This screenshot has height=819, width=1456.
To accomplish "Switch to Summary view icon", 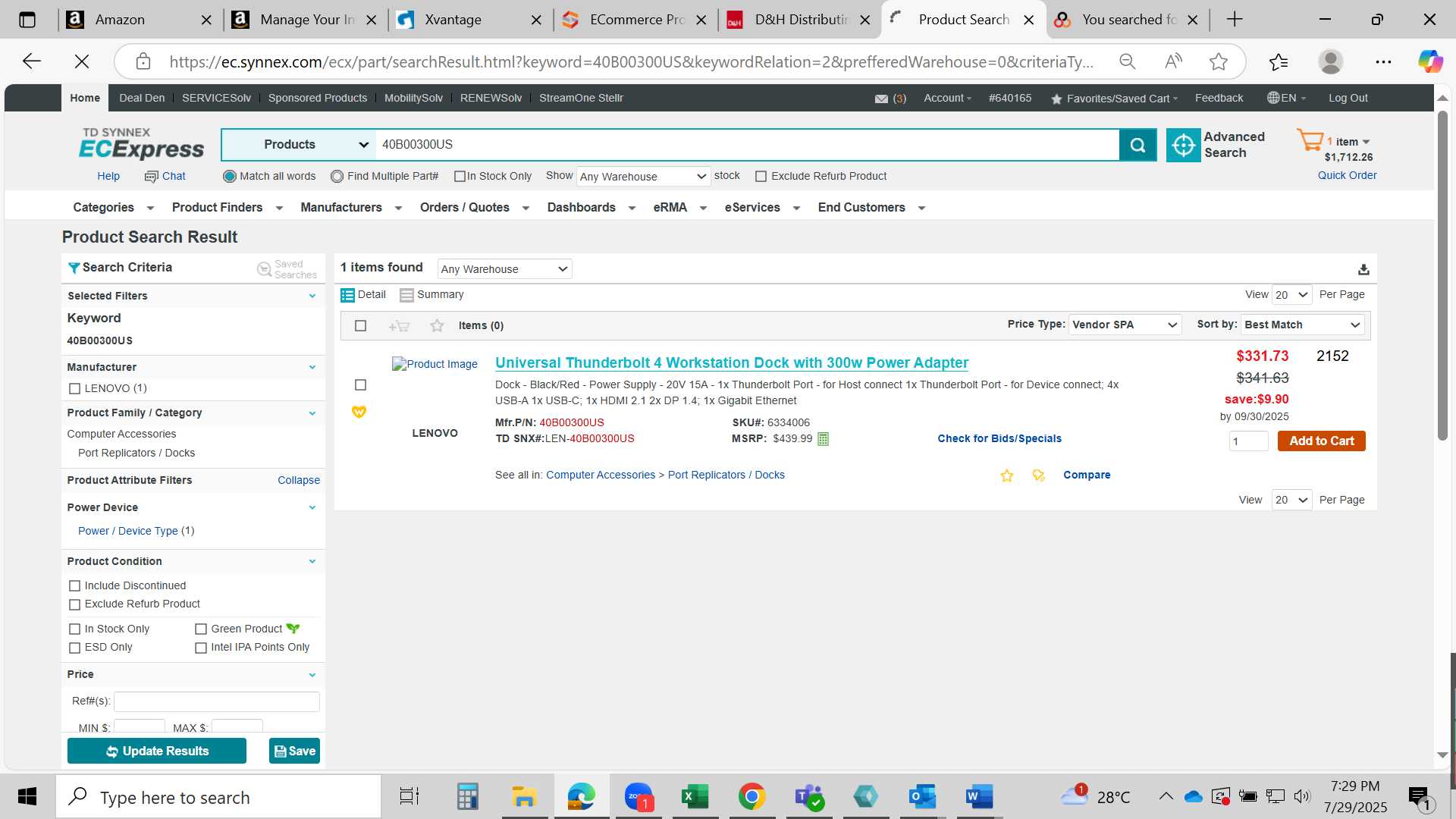I will (406, 295).
